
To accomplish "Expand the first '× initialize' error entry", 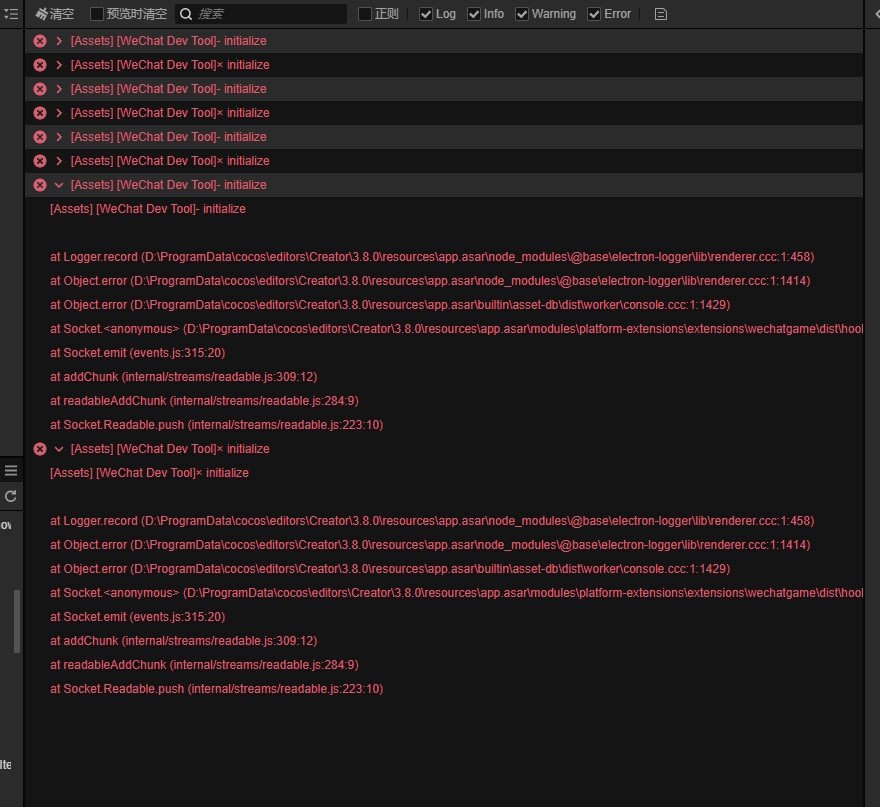I will click(59, 65).
